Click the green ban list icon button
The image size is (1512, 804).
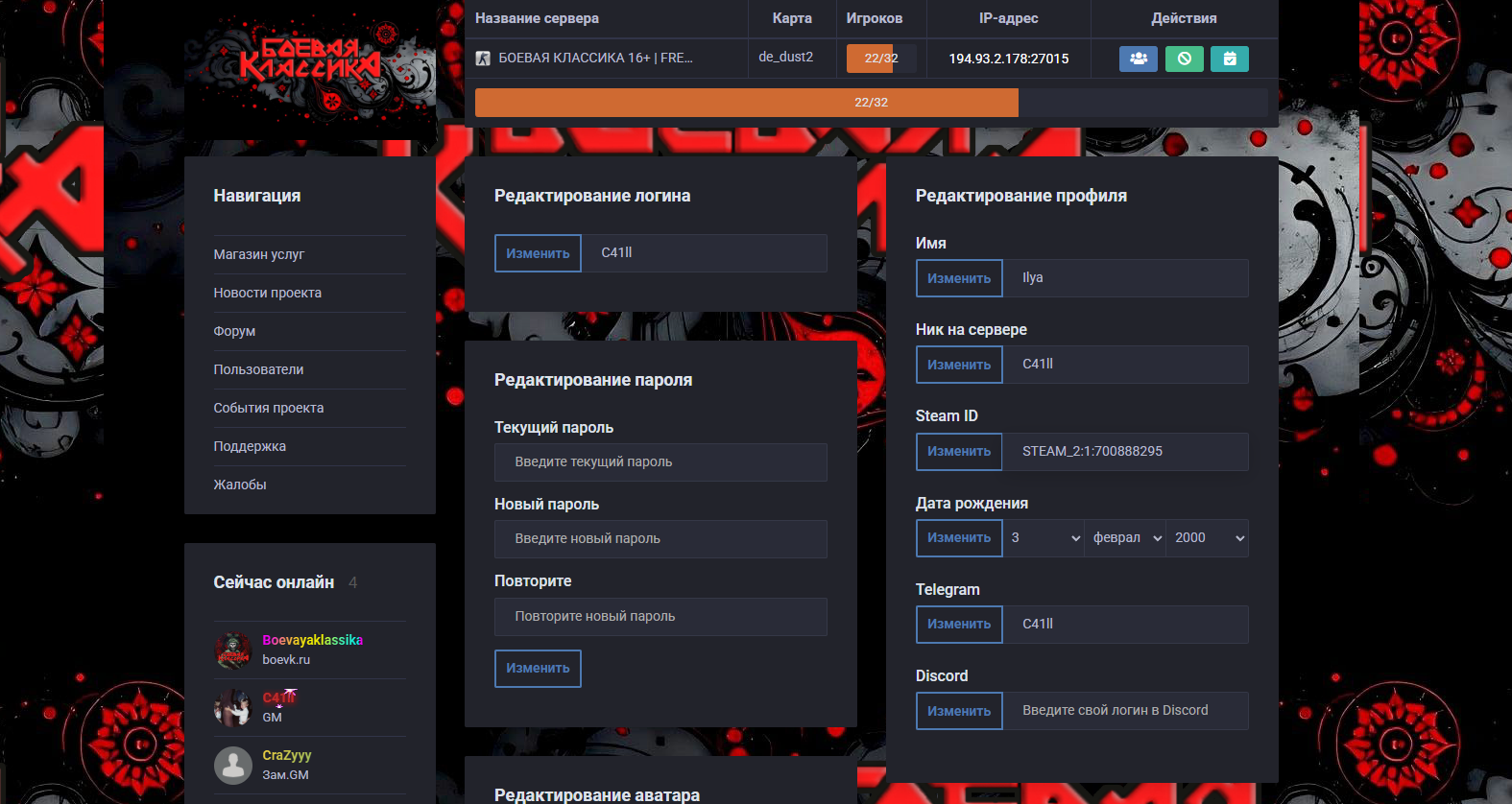(1184, 59)
